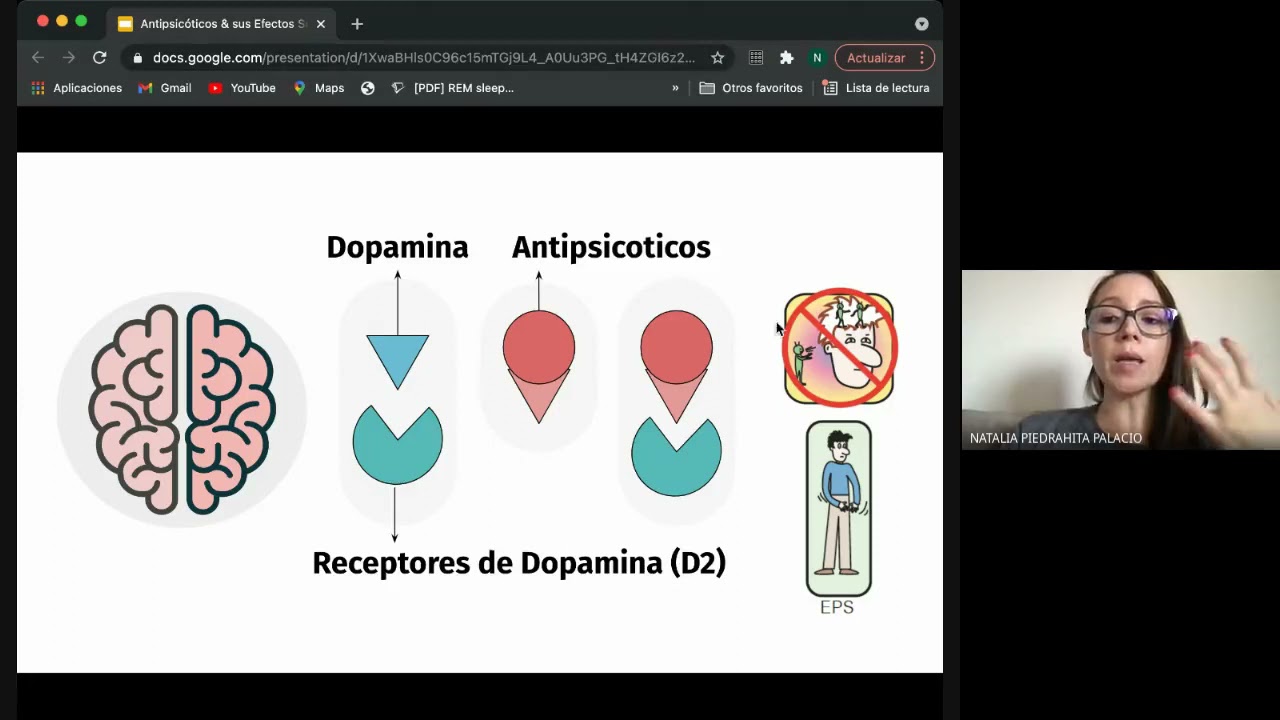The image size is (1280, 720).
Task: Bookmark this page with the star icon
Action: click(x=717, y=58)
